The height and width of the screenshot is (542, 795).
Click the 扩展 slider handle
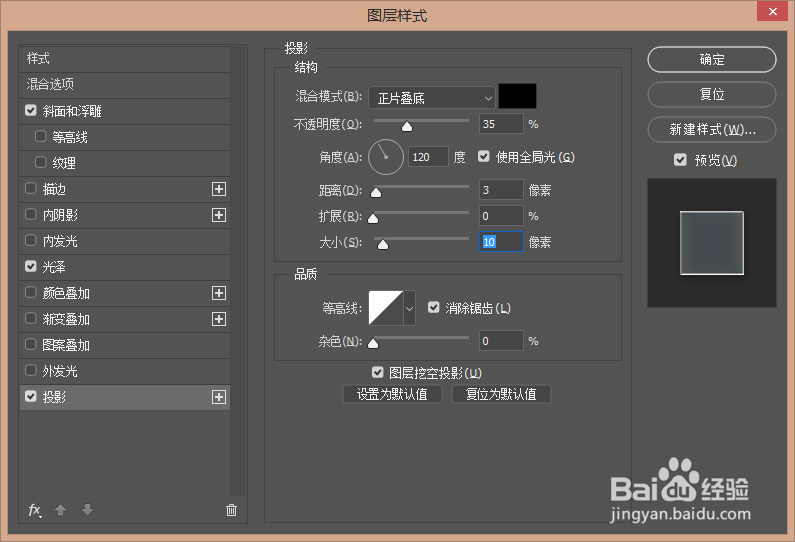pyautogui.click(x=373, y=219)
